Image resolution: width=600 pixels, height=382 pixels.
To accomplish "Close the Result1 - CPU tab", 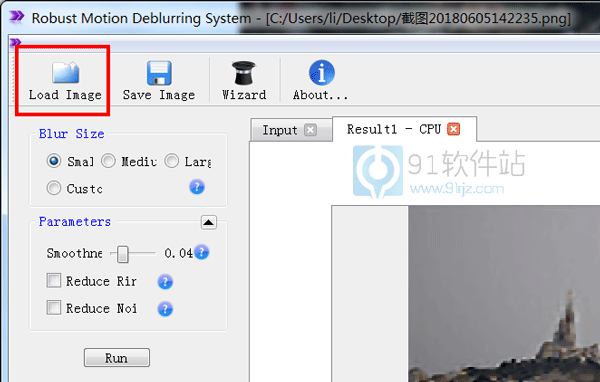I will (454, 129).
